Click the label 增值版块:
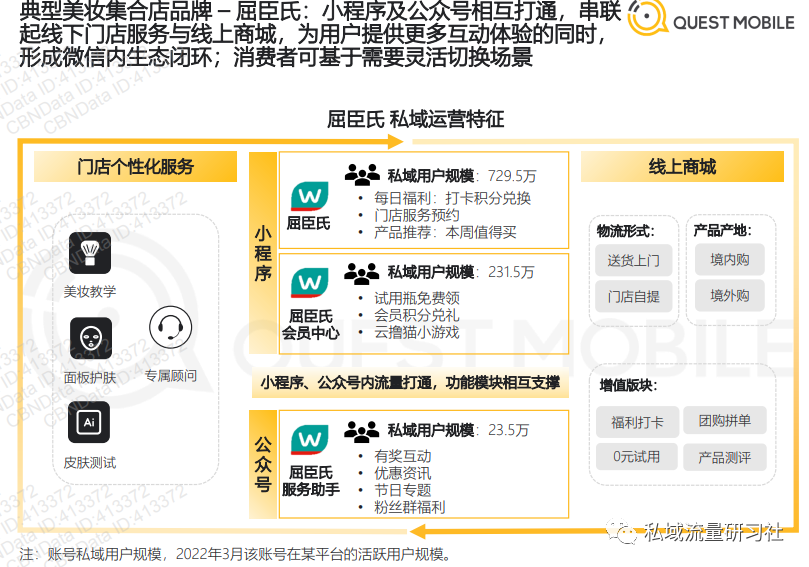 pos(628,385)
